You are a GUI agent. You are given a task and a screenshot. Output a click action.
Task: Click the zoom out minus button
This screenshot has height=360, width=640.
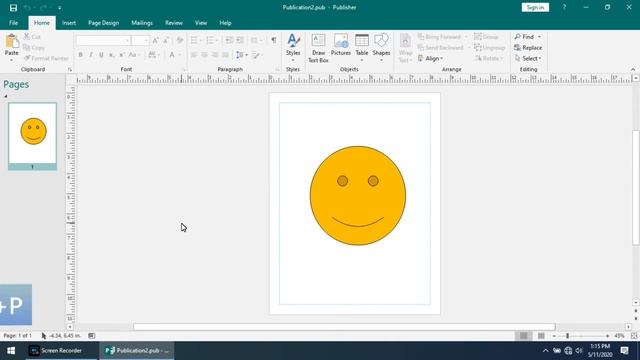coord(554,336)
